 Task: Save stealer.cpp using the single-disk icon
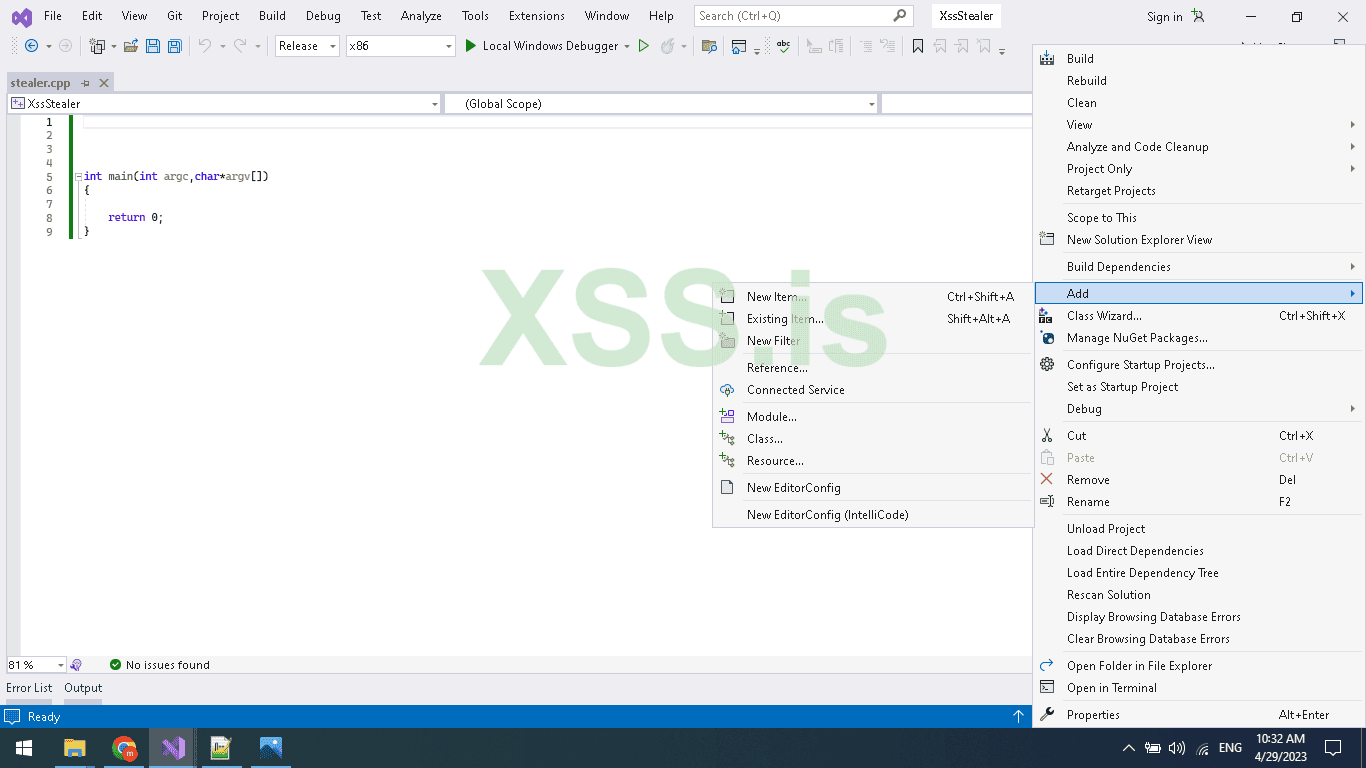(153, 46)
